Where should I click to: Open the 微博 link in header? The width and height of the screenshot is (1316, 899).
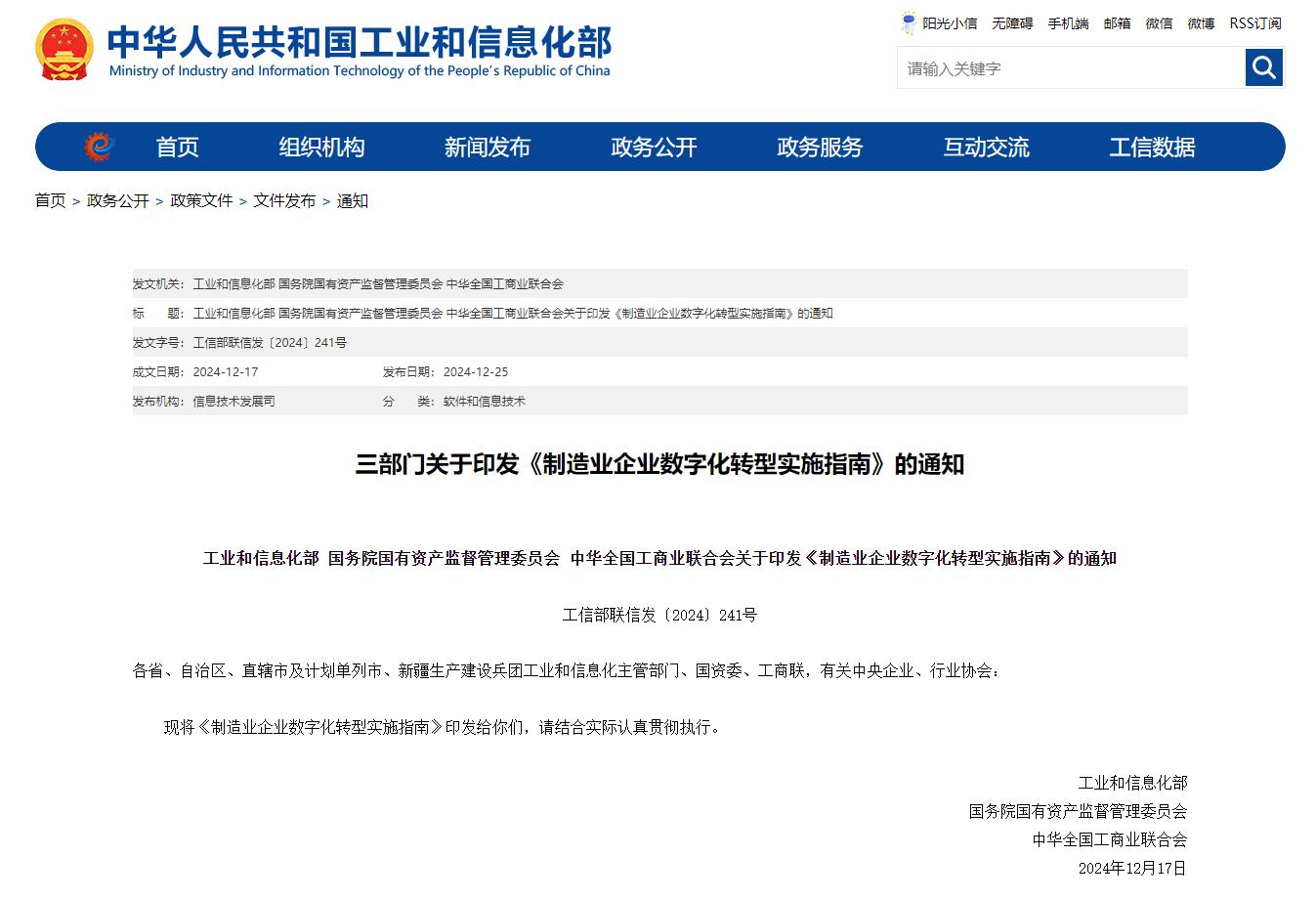[x=1201, y=23]
